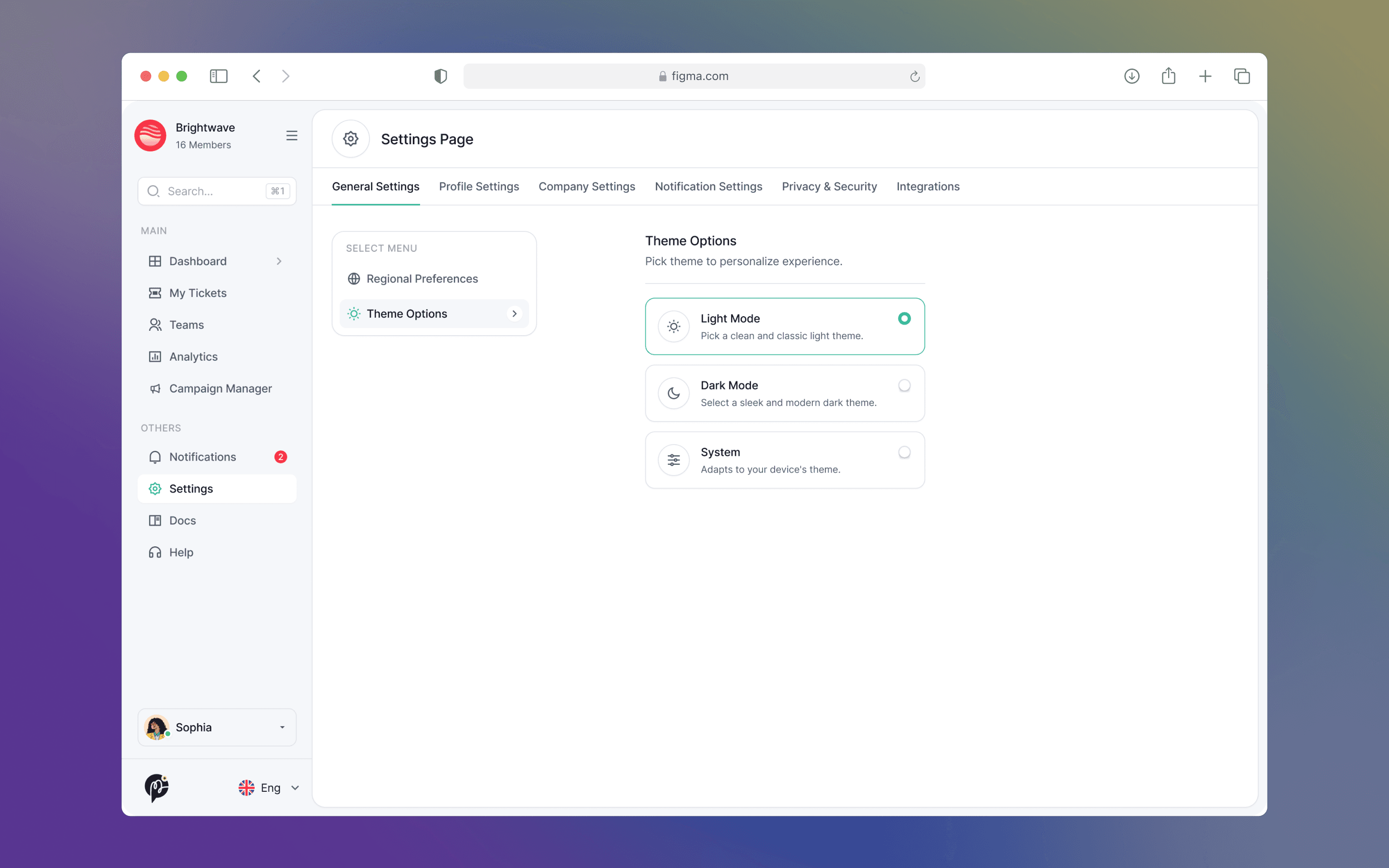Click the Teams people icon

click(x=155, y=325)
